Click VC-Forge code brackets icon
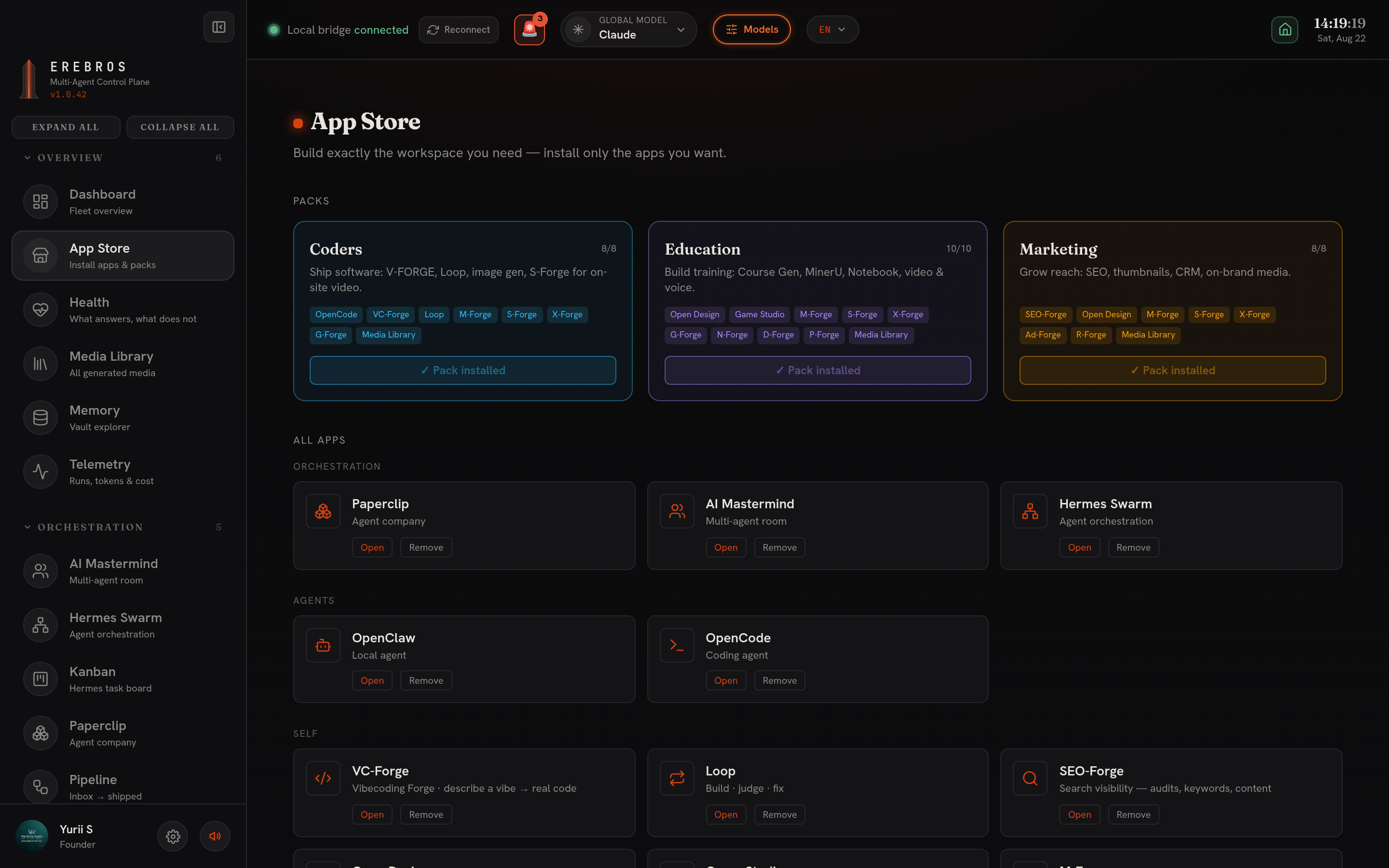 pos(323,778)
